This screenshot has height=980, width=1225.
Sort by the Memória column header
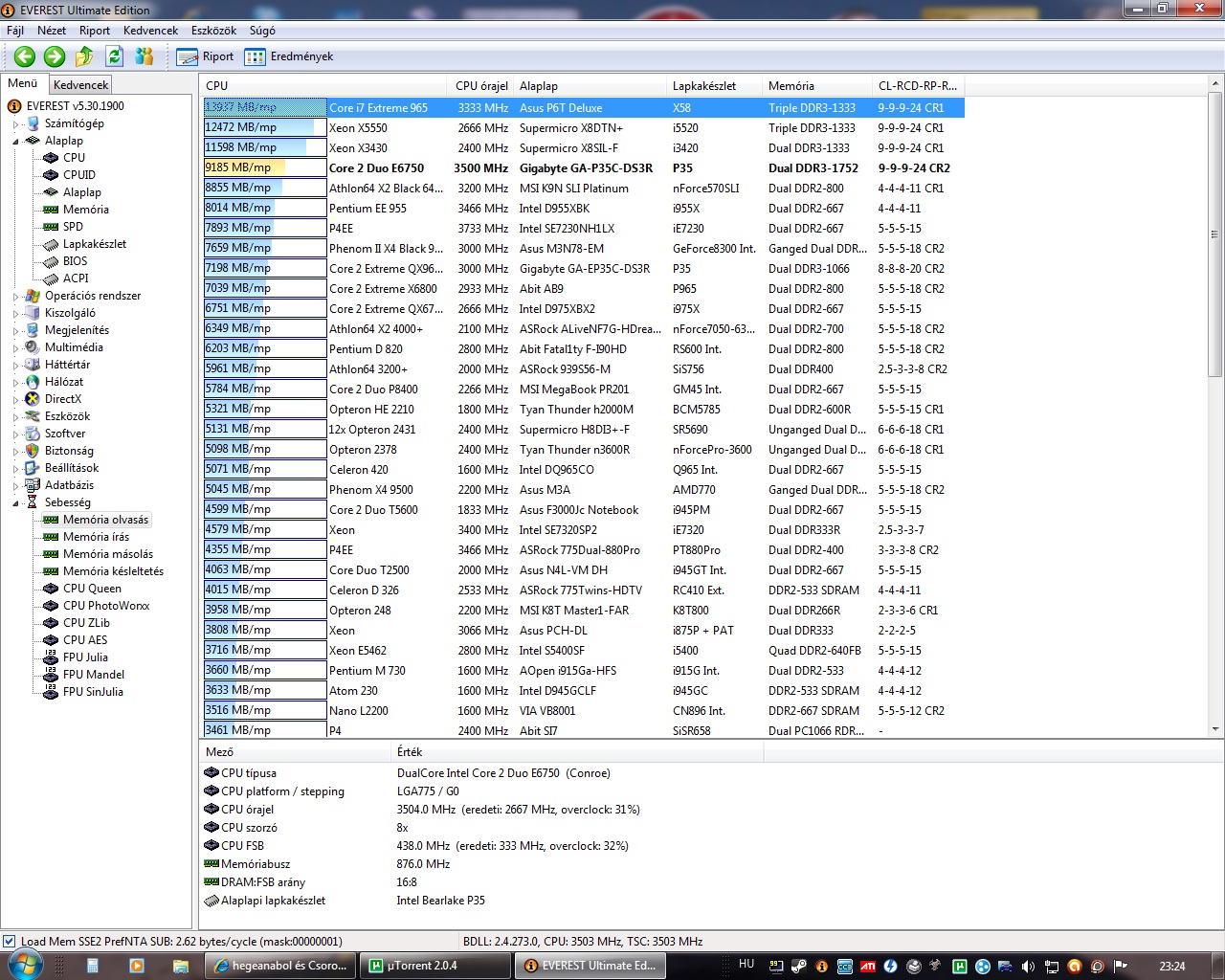[x=817, y=85]
